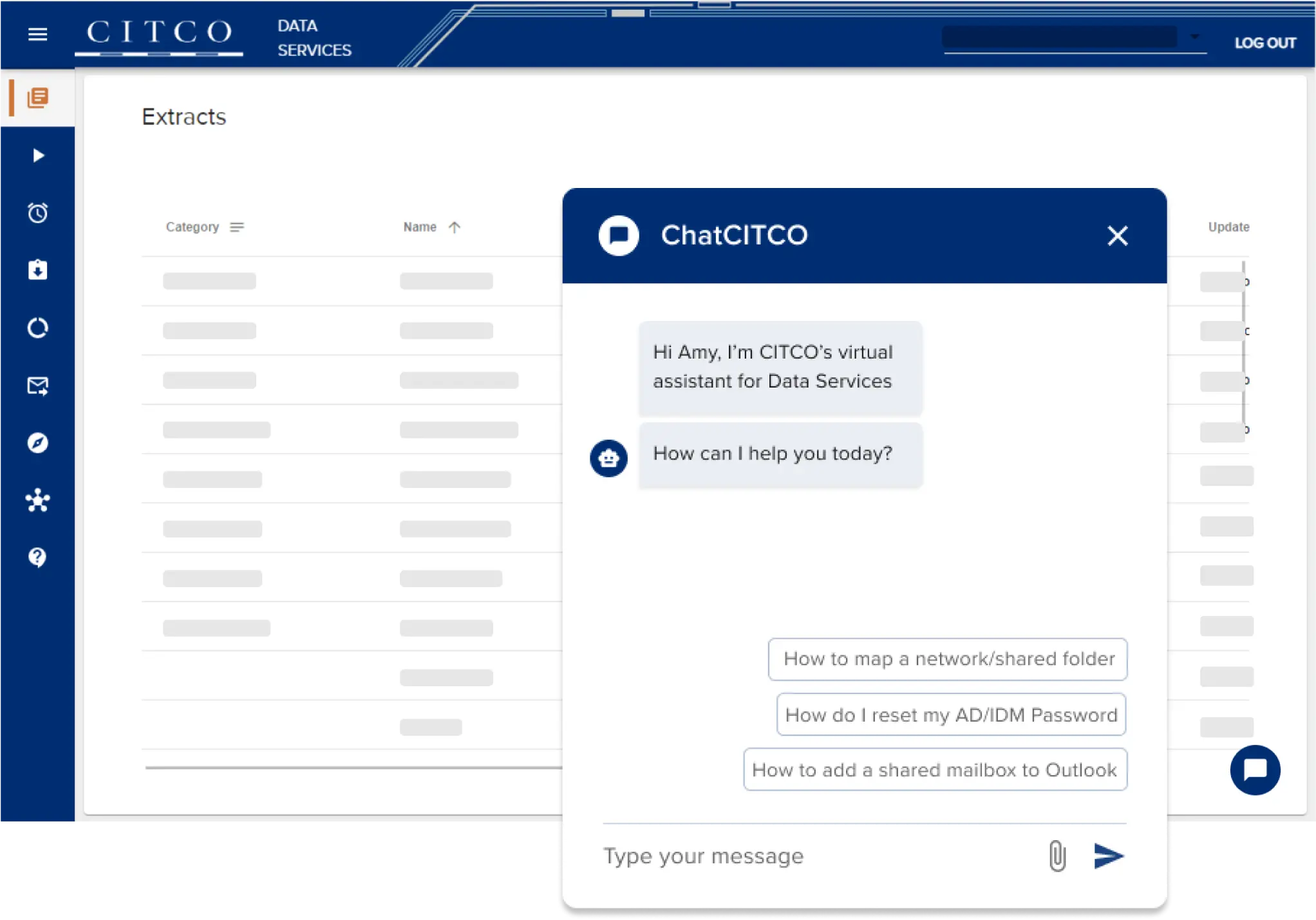This screenshot has width=1316, height=920.
Task: Expand the user account dropdown arrow
Action: pos(1194,37)
